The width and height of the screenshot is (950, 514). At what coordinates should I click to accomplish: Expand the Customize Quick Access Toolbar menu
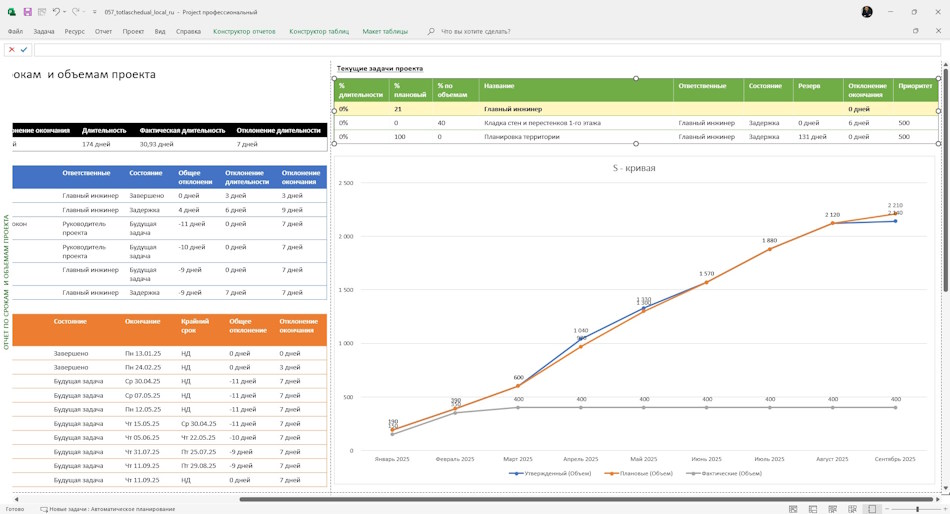point(95,12)
